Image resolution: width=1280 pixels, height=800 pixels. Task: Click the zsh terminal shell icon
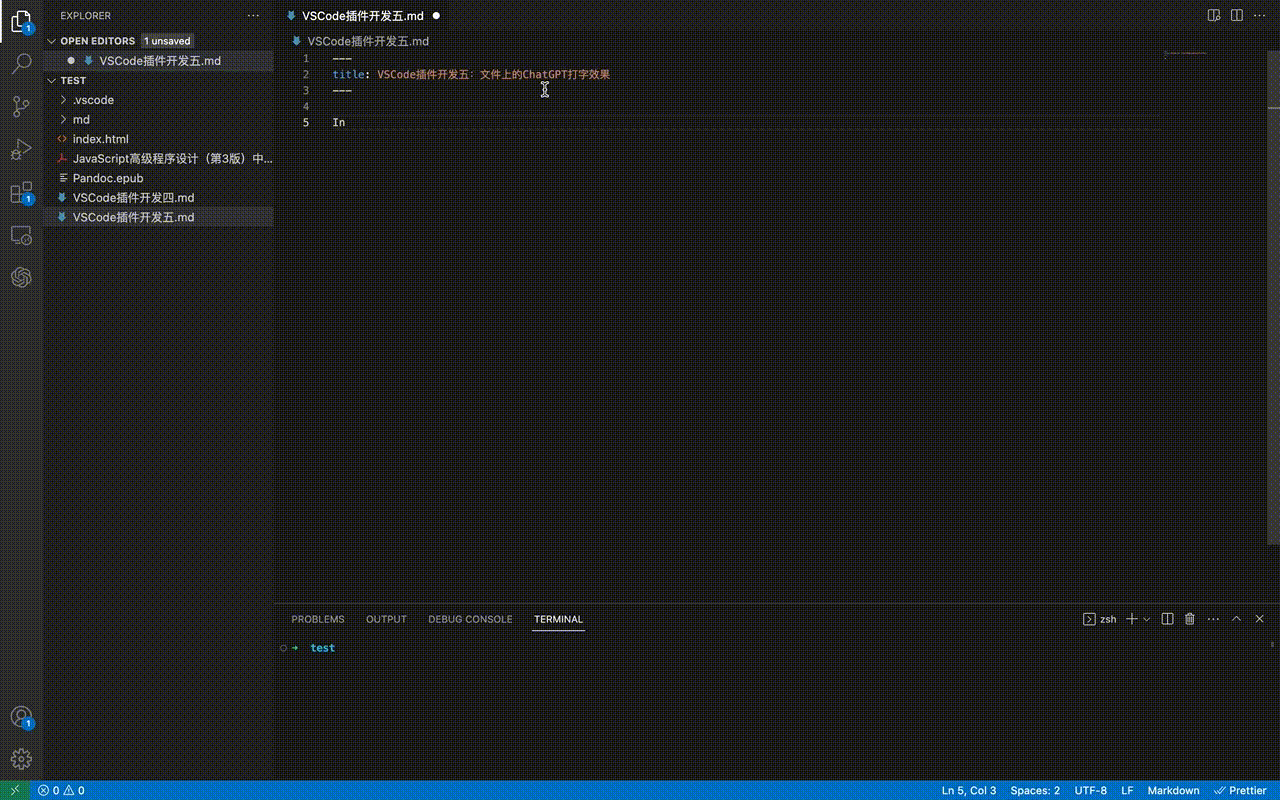(1089, 619)
